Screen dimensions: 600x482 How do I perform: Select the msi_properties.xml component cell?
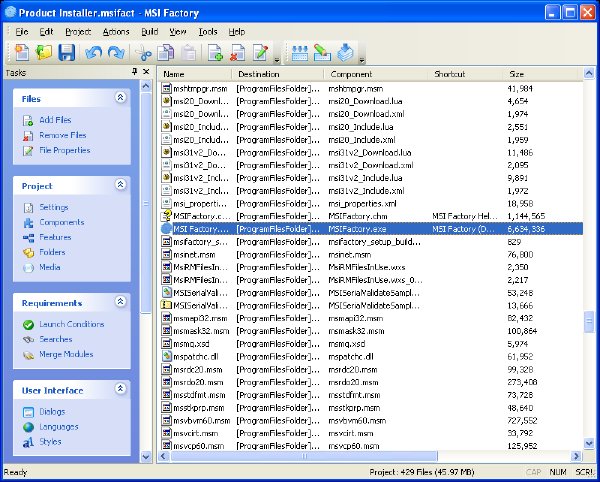pyautogui.click(x=362, y=204)
